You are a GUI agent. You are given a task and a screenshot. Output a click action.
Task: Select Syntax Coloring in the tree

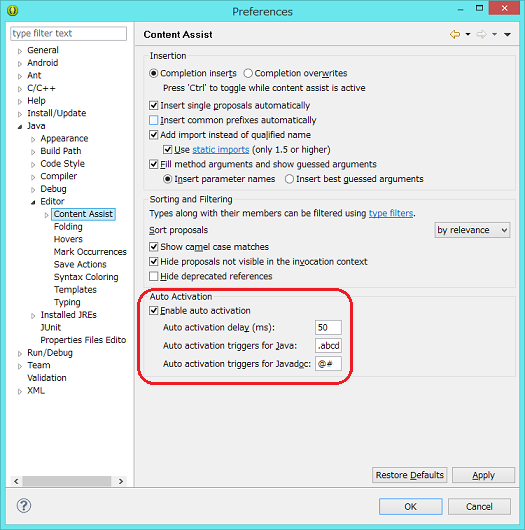pyautogui.click(x=86, y=277)
